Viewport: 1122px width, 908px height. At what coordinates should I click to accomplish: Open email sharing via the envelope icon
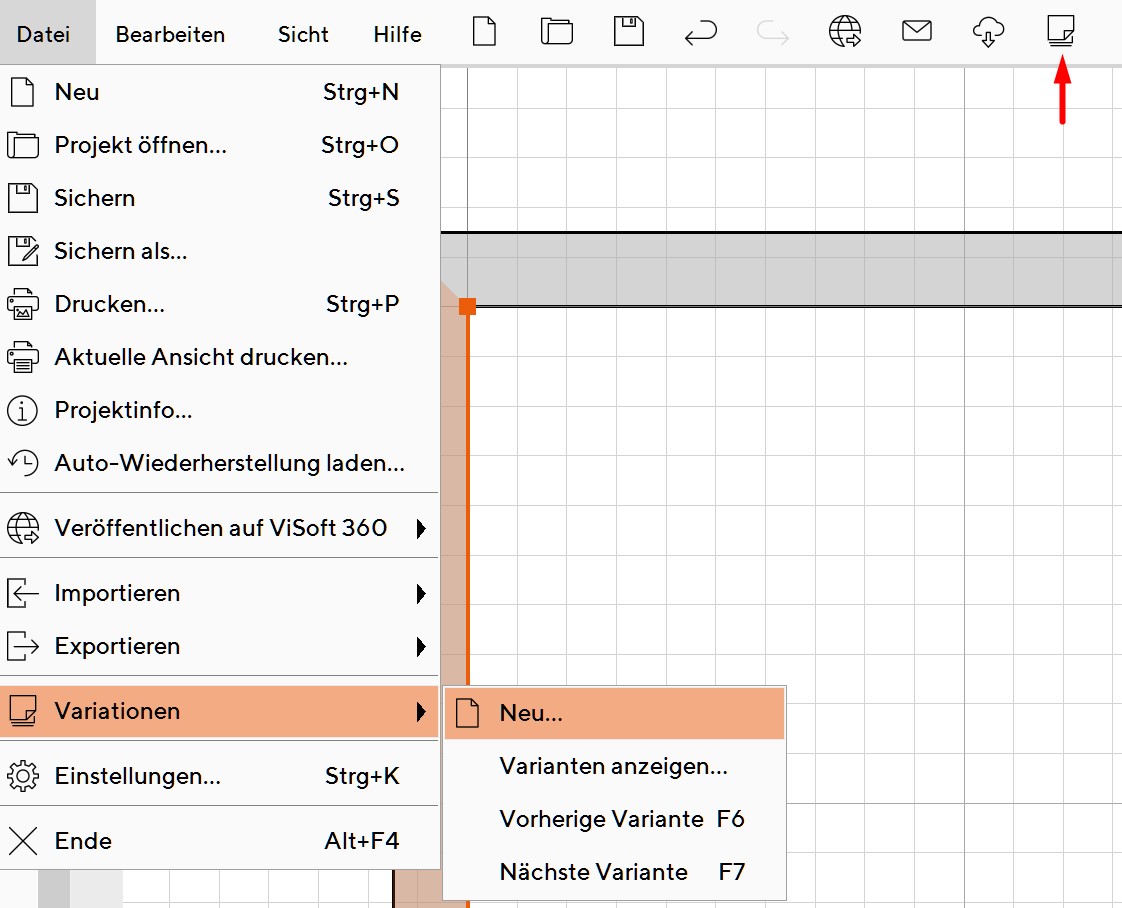tap(917, 31)
